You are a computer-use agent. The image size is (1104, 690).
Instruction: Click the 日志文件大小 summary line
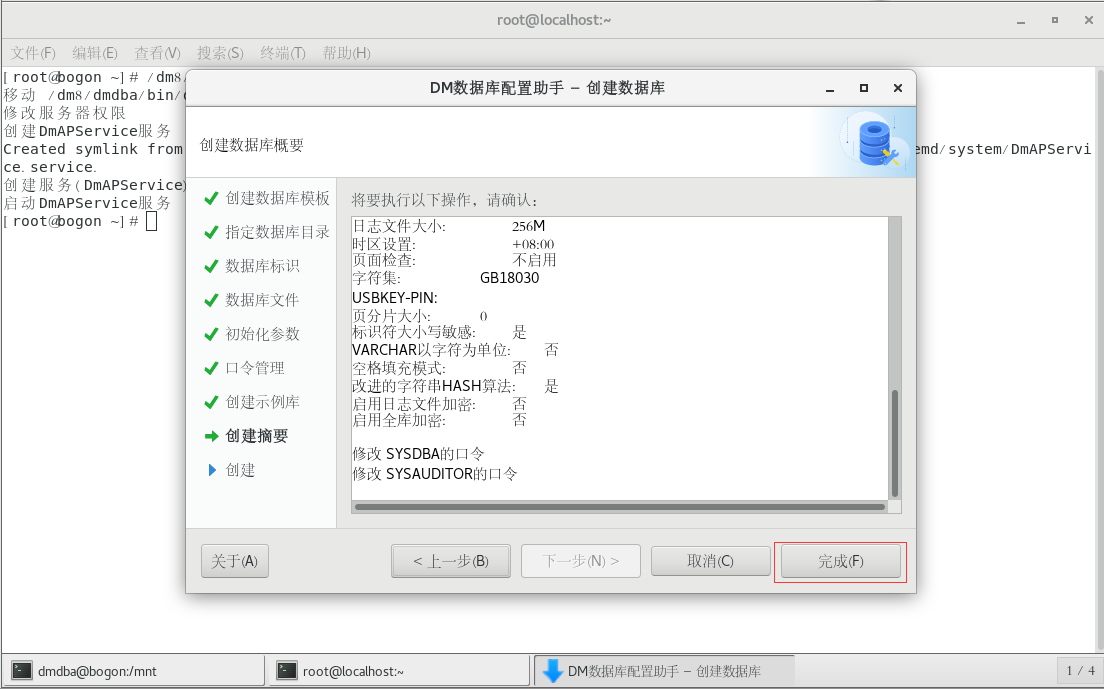pyautogui.click(x=448, y=226)
